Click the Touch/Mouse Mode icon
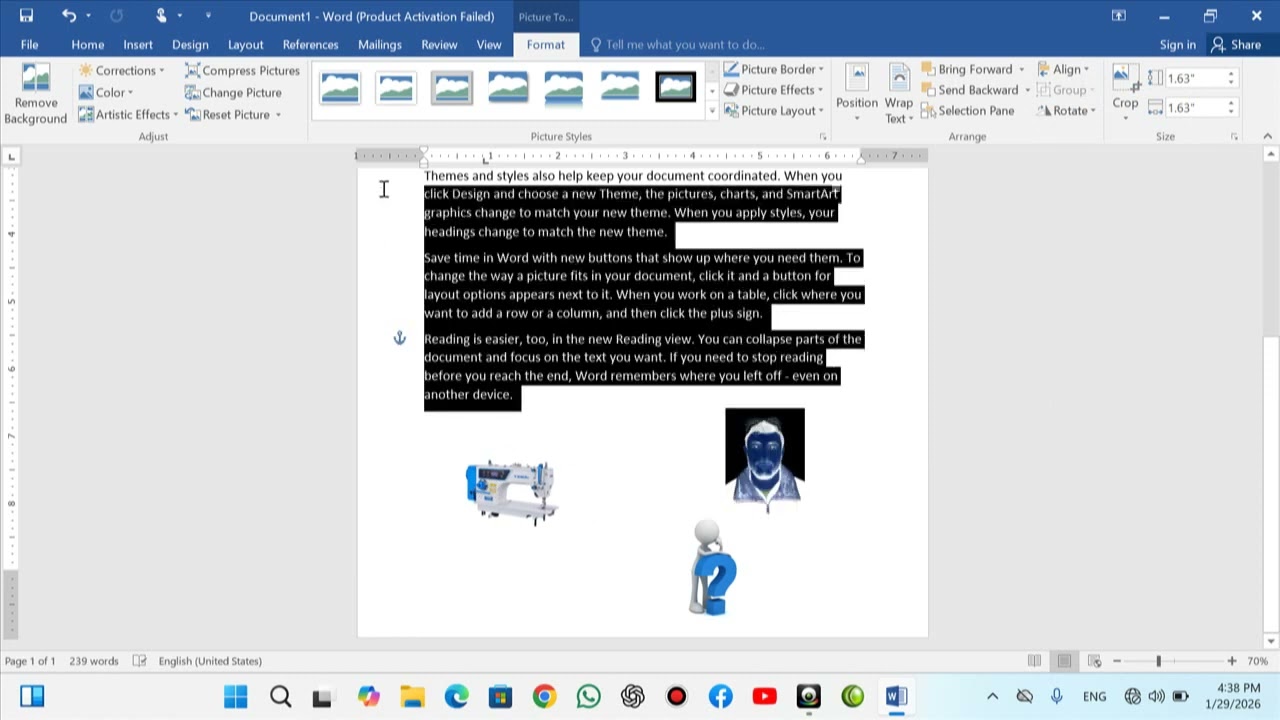Screen dimensions: 1280x720 (161, 16)
